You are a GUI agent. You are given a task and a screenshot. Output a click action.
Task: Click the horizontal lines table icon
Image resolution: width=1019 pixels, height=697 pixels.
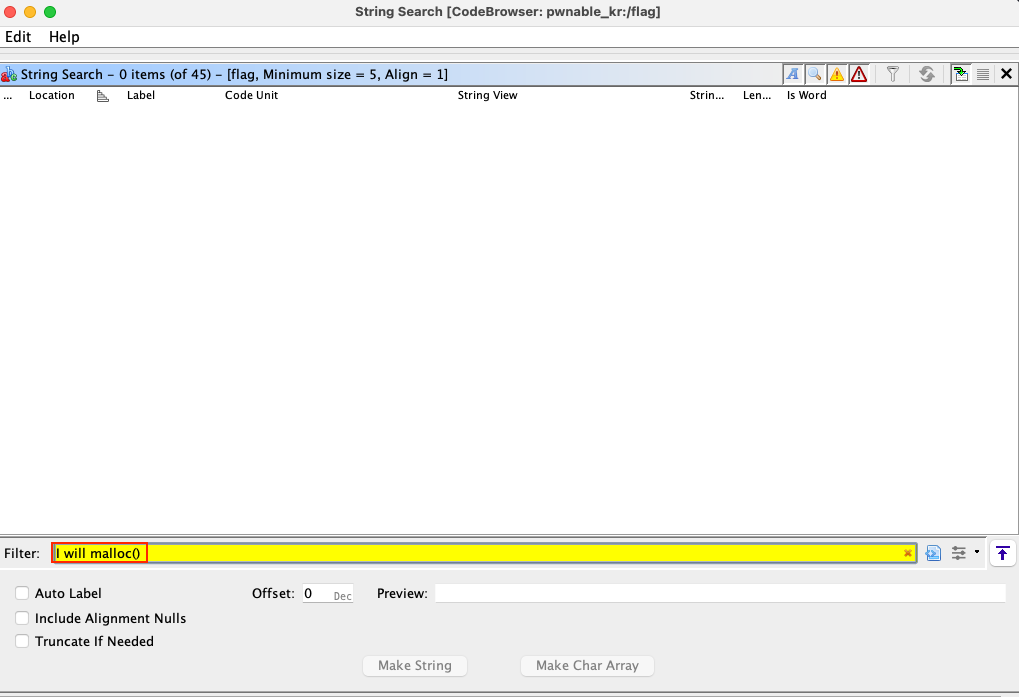point(983,74)
